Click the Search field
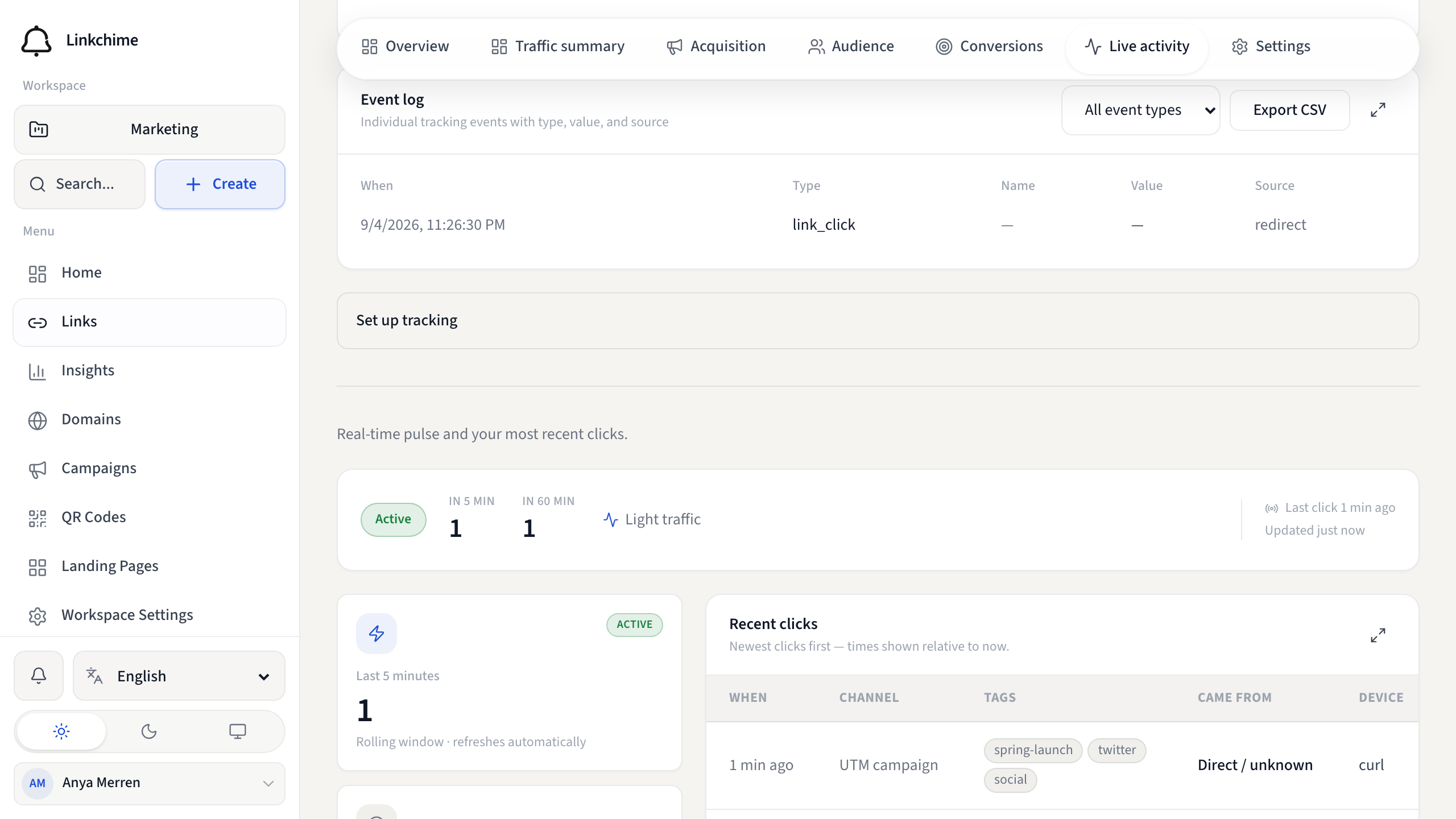The image size is (1456, 819). click(x=80, y=184)
